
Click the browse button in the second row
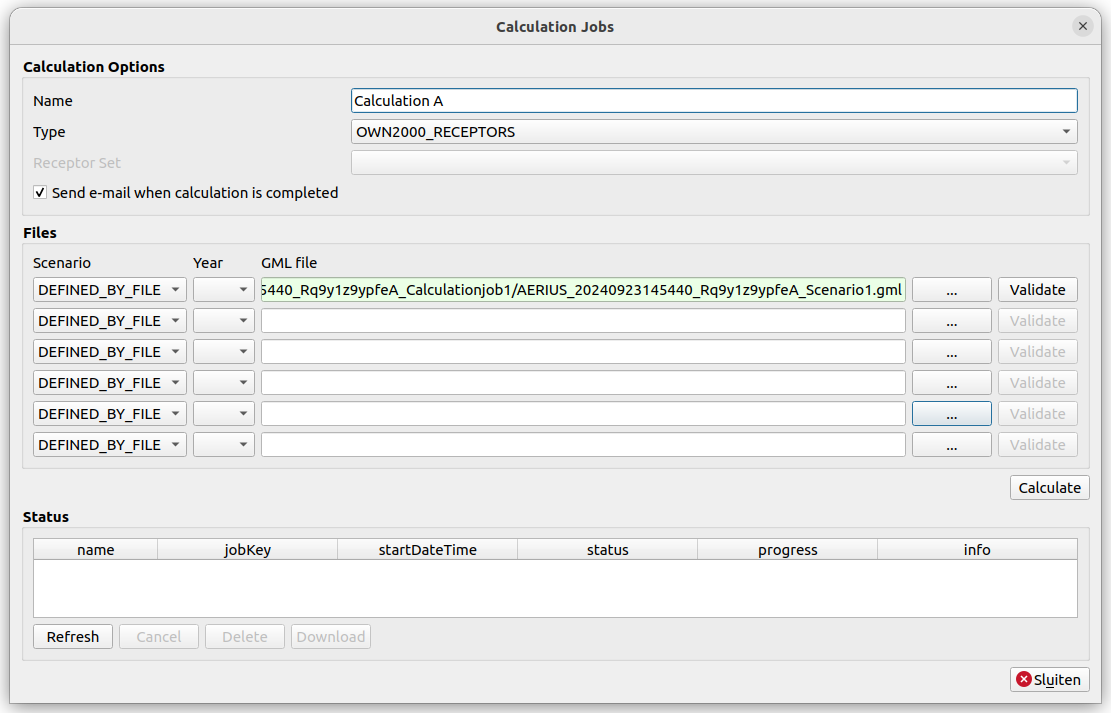[x=951, y=321]
